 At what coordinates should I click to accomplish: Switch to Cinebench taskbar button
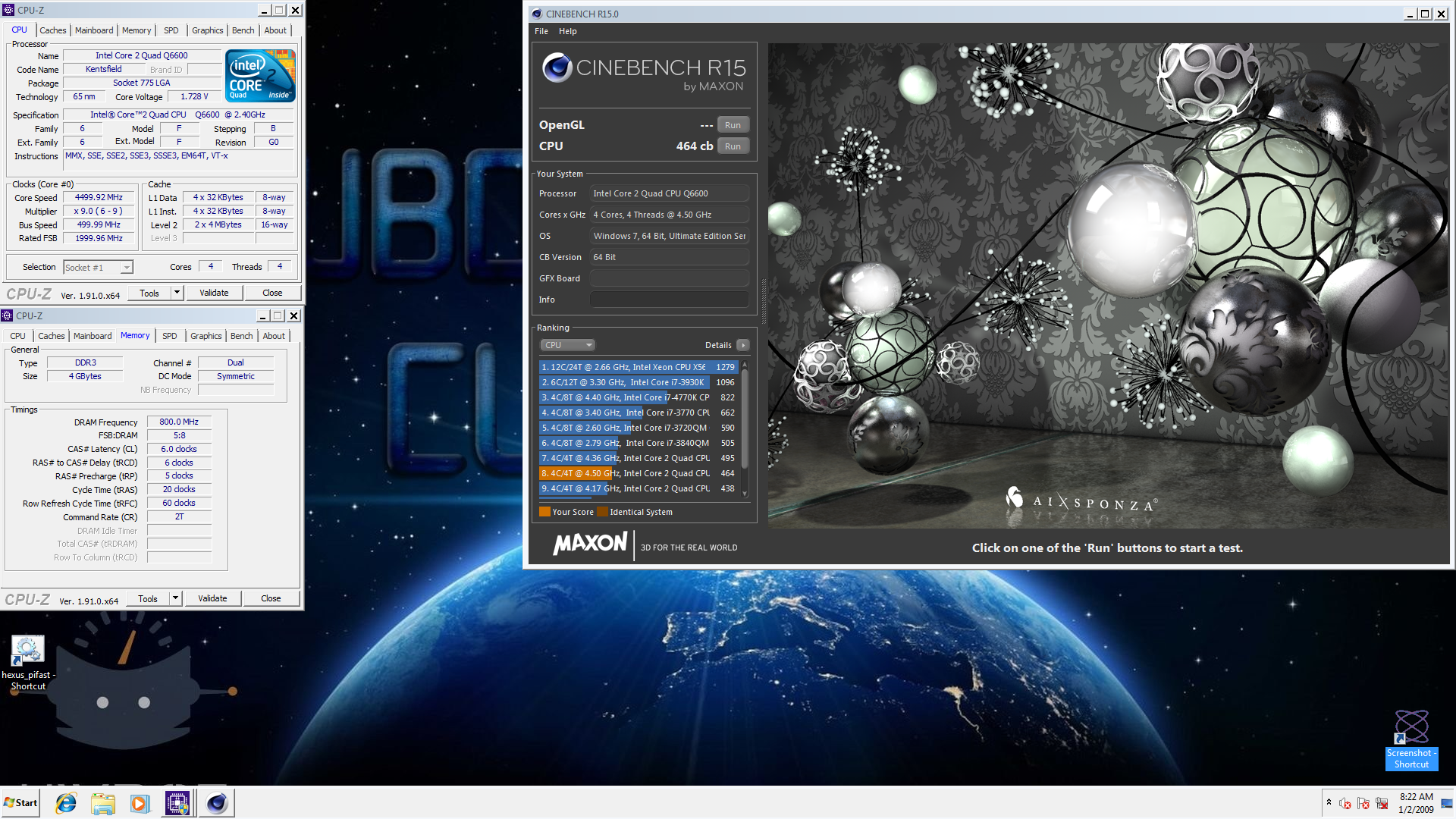point(217,803)
